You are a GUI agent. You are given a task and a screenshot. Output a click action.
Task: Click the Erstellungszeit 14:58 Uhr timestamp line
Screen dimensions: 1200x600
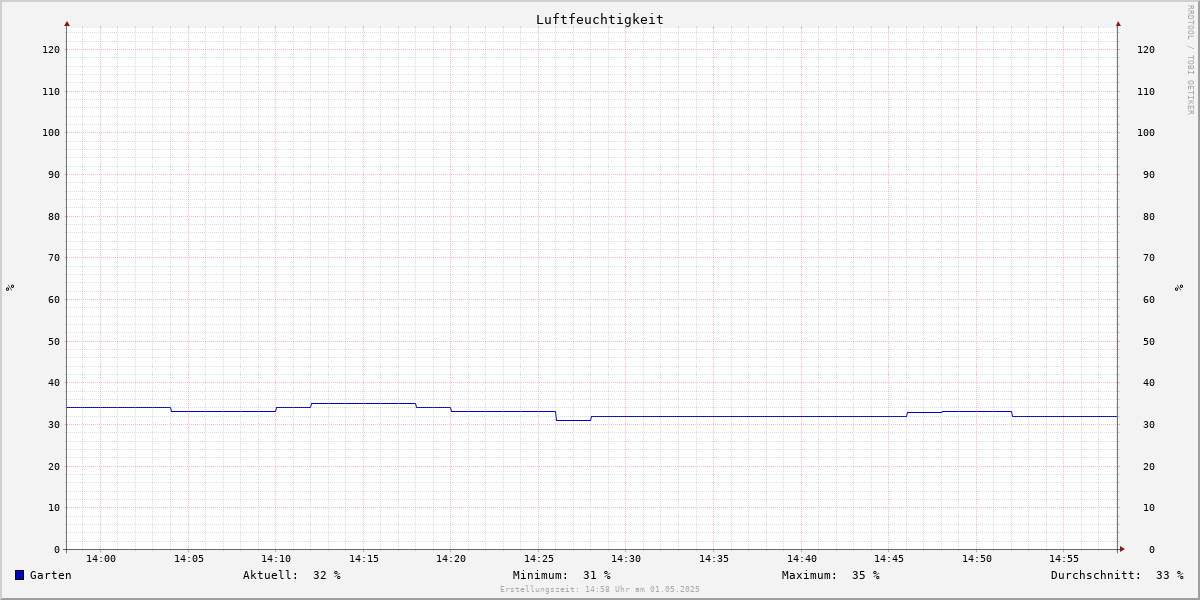pyautogui.click(x=600, y=589)
